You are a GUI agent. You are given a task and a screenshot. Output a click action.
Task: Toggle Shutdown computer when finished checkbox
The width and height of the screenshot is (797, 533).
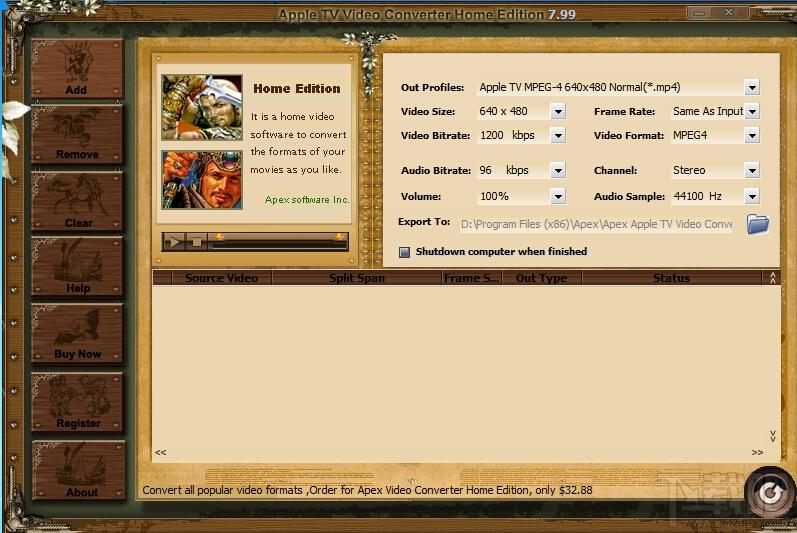pos(405,252)
